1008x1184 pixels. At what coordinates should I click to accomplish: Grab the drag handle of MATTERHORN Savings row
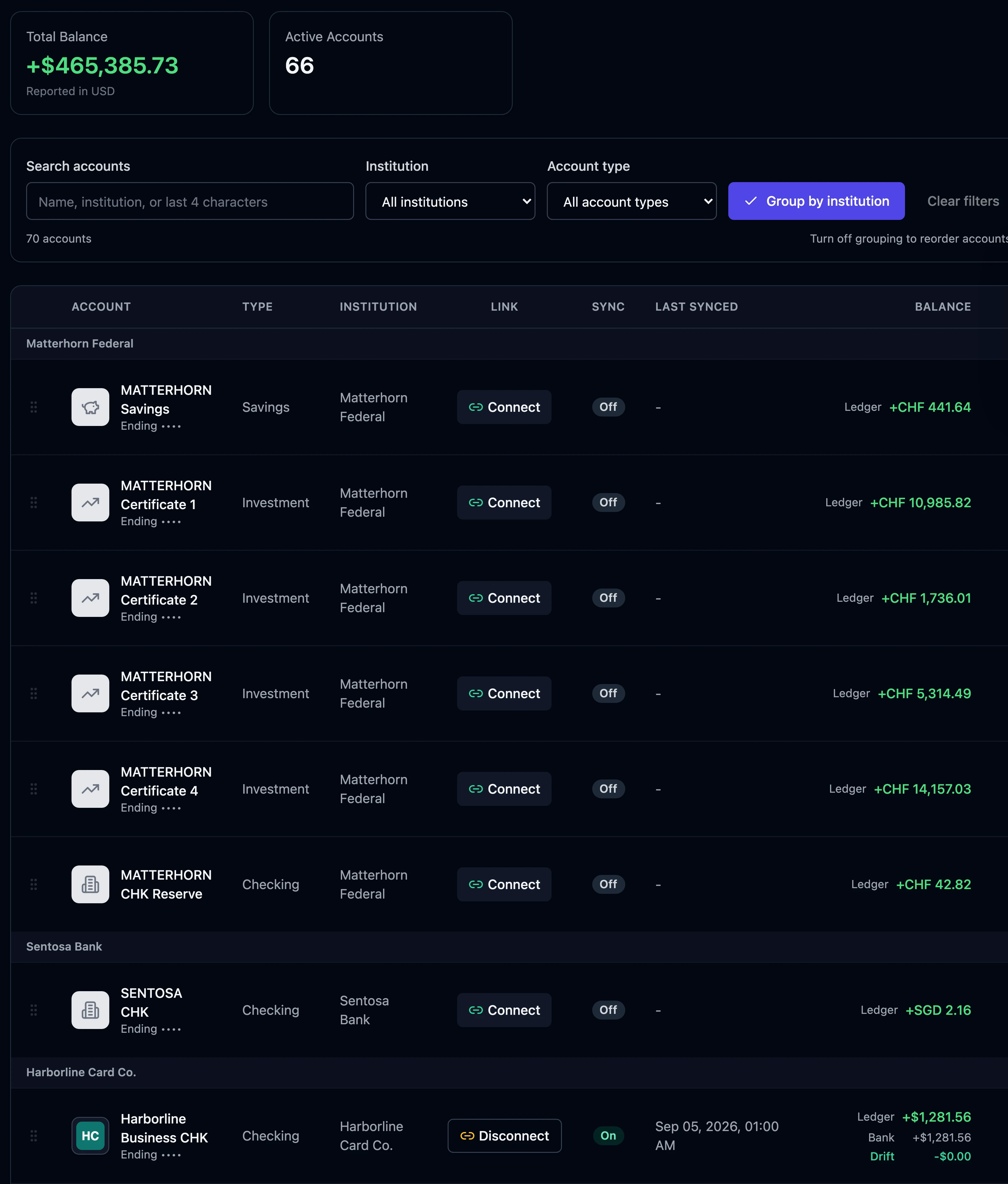[34, 407]
